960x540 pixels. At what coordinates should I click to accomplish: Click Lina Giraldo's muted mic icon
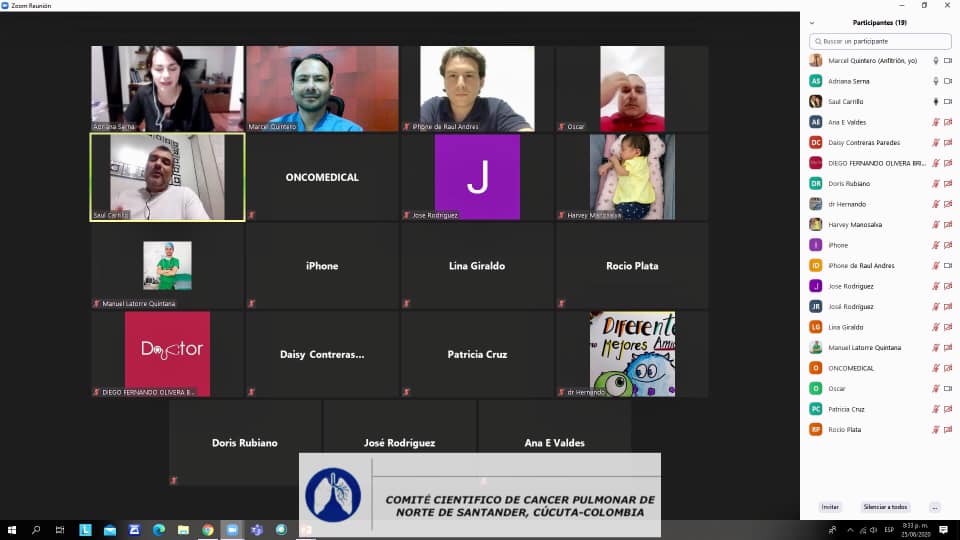[x=936, y=328]
